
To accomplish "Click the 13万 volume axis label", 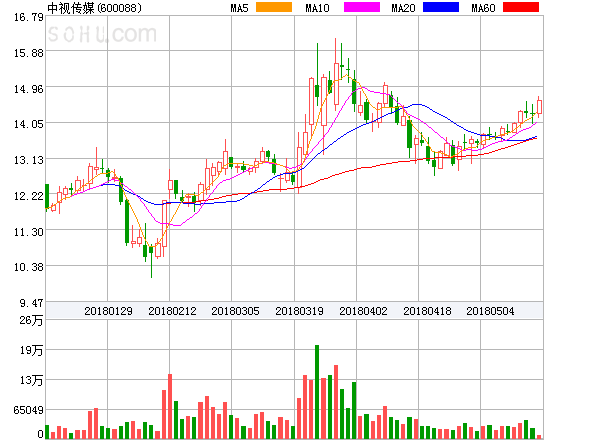I will click(31, 380).
